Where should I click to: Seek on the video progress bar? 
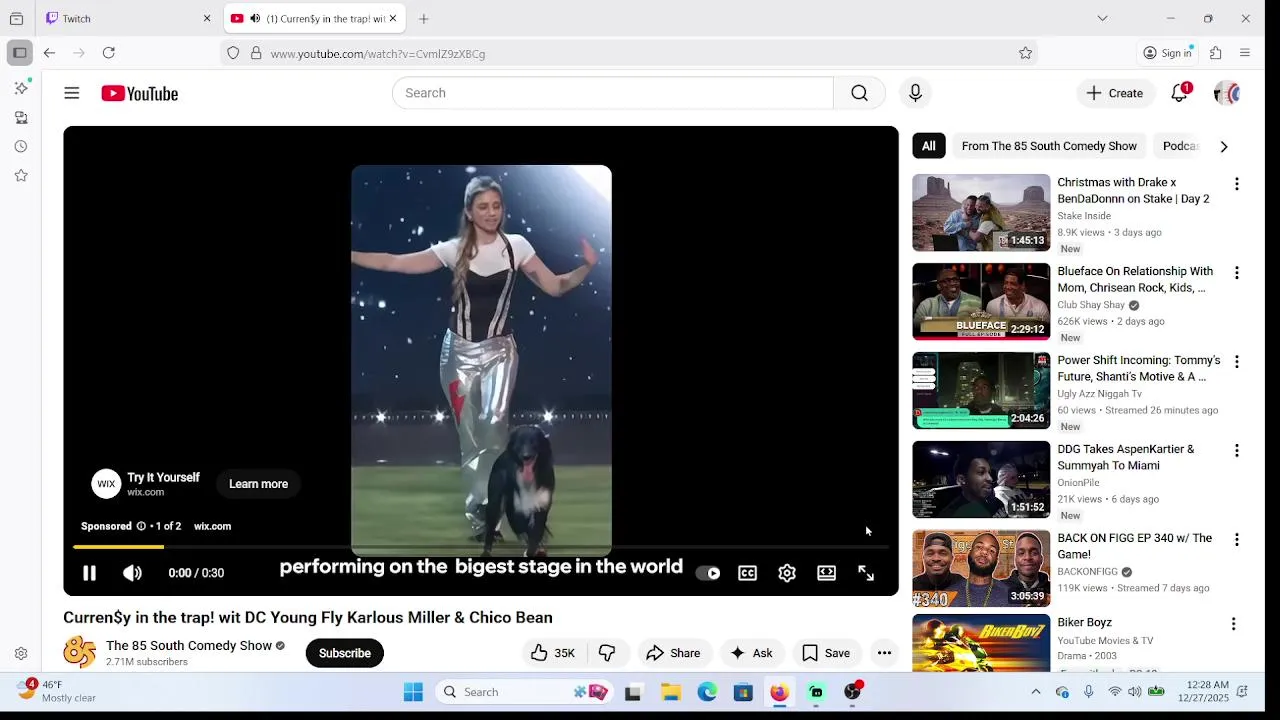pyautogui.click(x=481, y=547)
